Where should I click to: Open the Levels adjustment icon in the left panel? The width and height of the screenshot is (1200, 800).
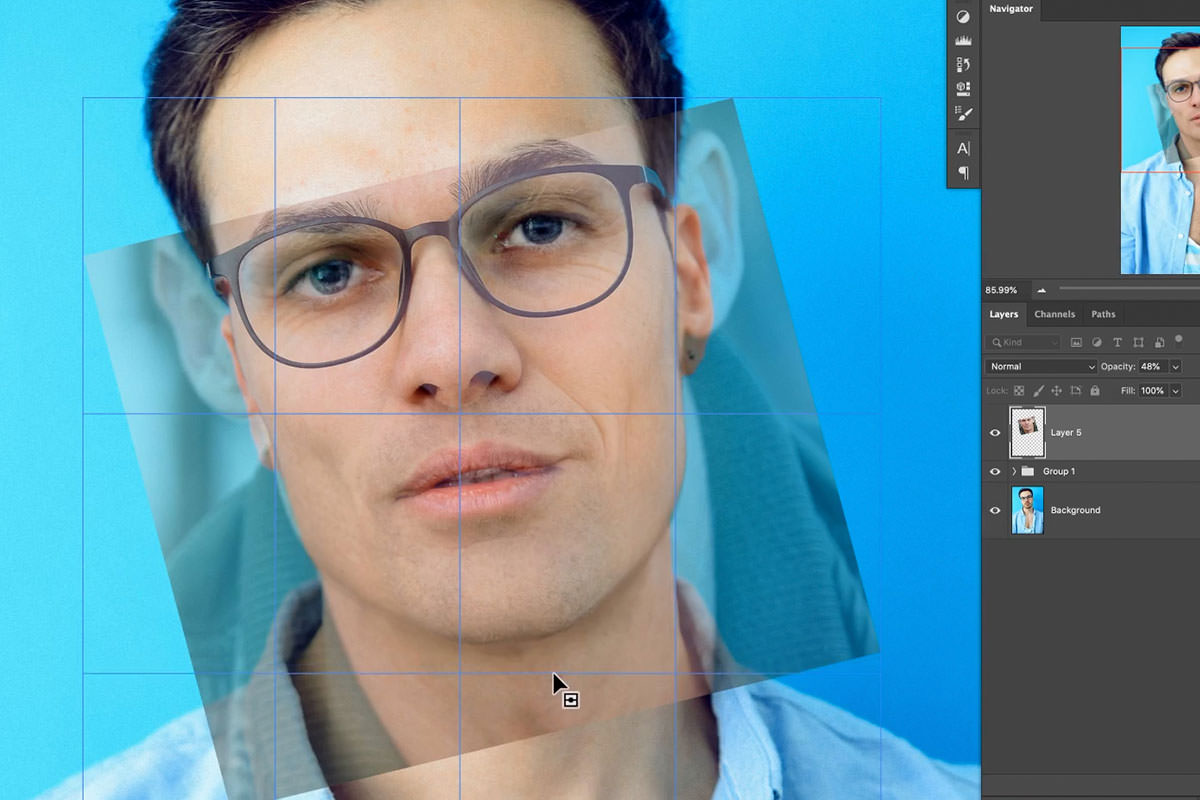click(x=963, y=38)
